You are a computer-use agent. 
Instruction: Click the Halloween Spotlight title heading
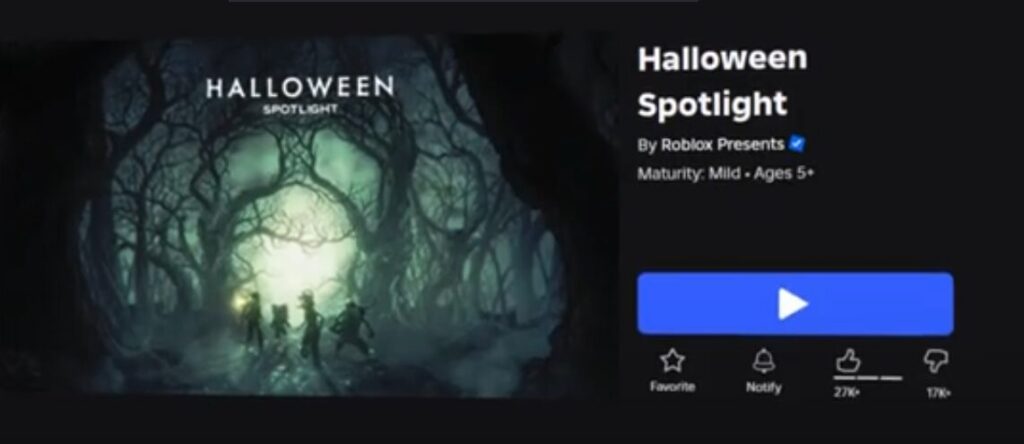[x=722, y=81]
